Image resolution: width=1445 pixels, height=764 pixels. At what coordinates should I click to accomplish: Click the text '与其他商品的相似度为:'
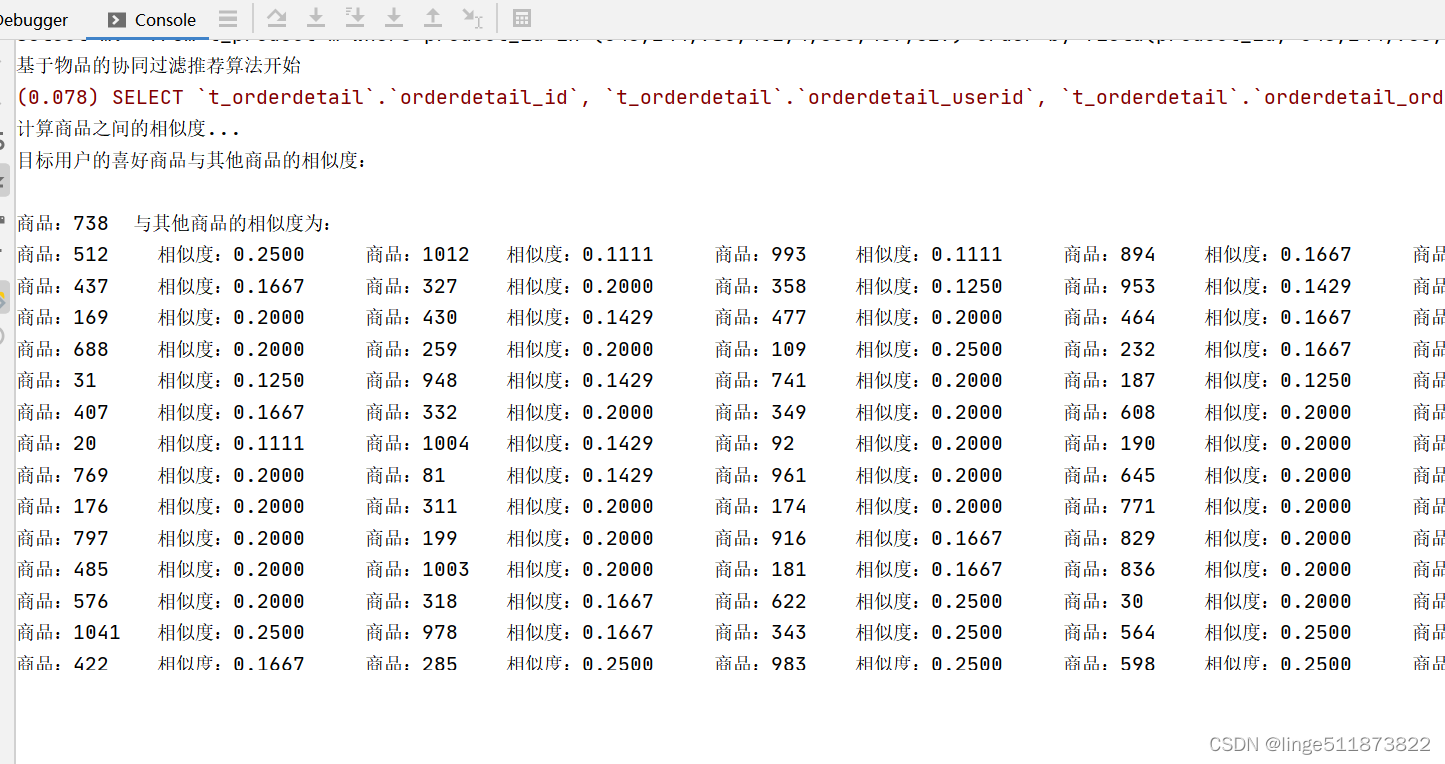(x=233, y=223)
